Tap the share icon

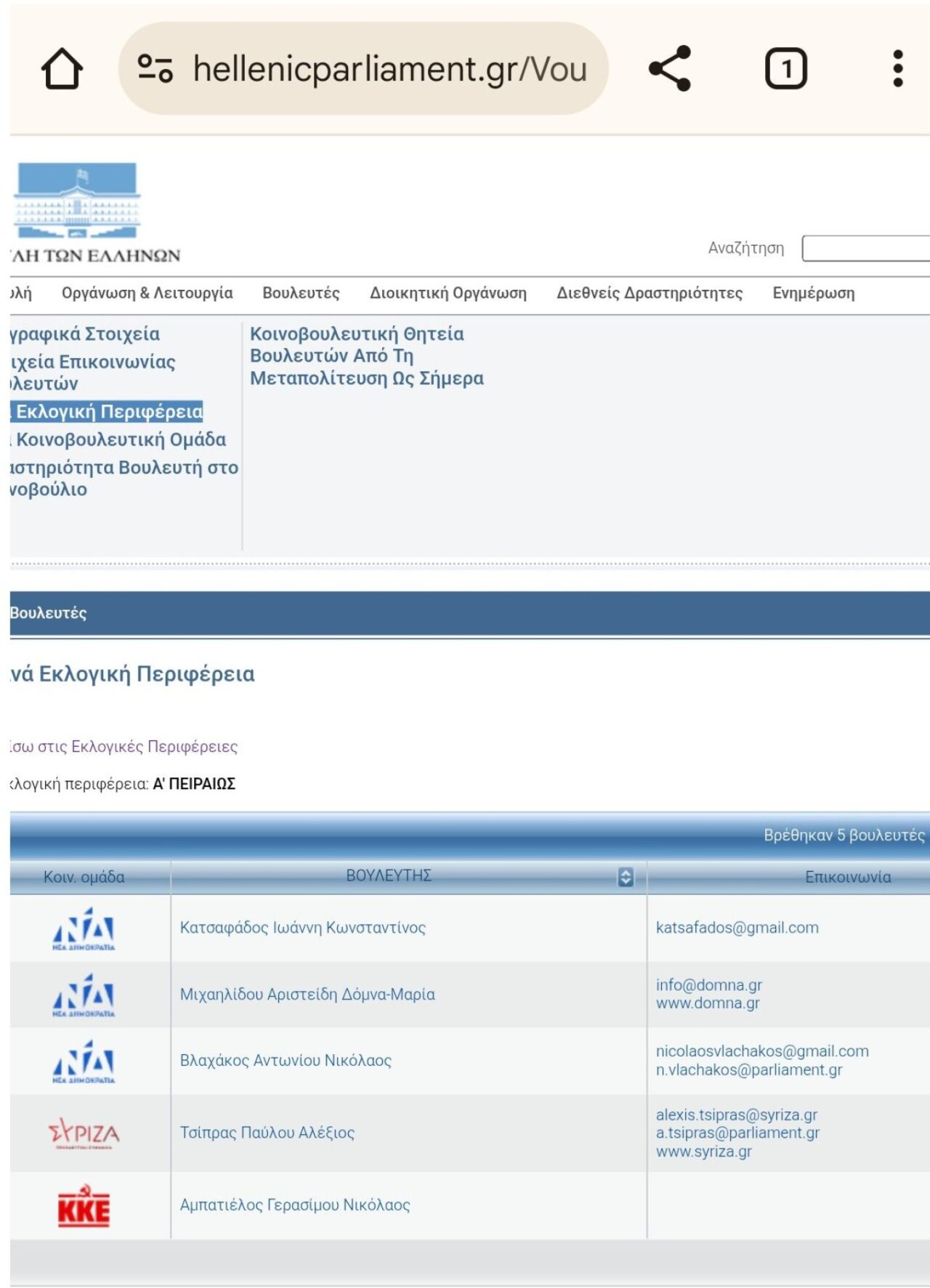pyautogui.click(x=669, y=69)
